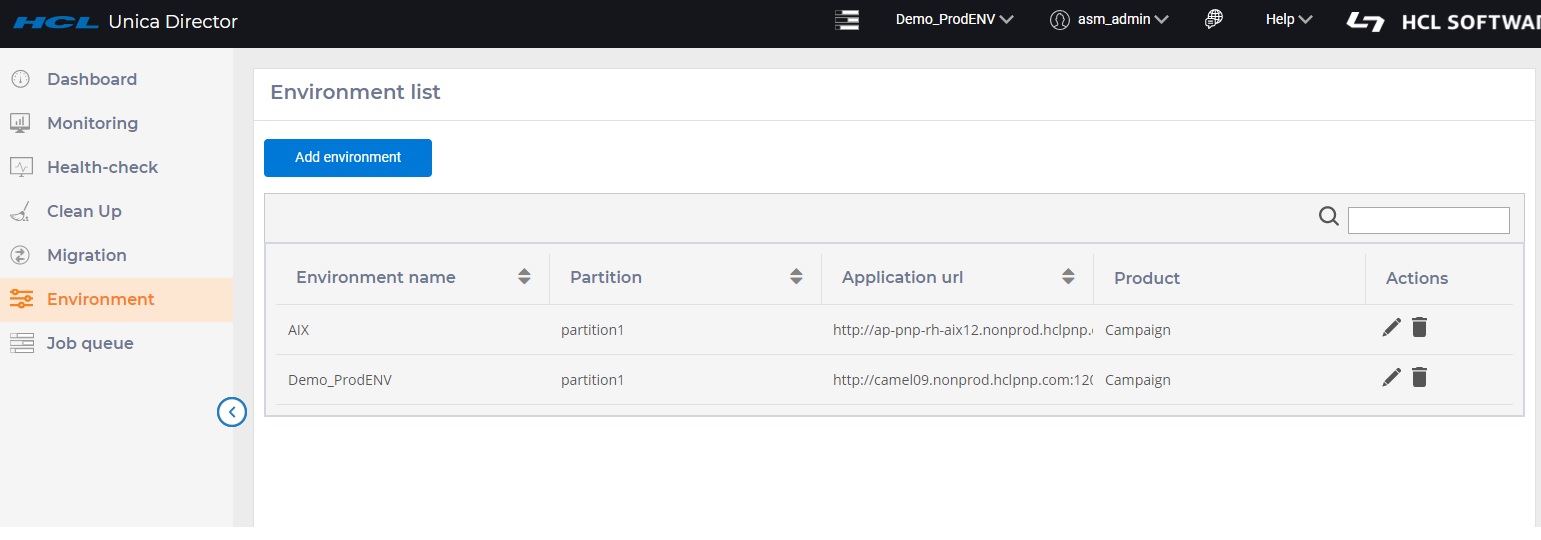Image resolution: width=1541 pixels, height=540 pixels.
Task: Edit the AIX environment with pencil icon
Action: 1391,328
